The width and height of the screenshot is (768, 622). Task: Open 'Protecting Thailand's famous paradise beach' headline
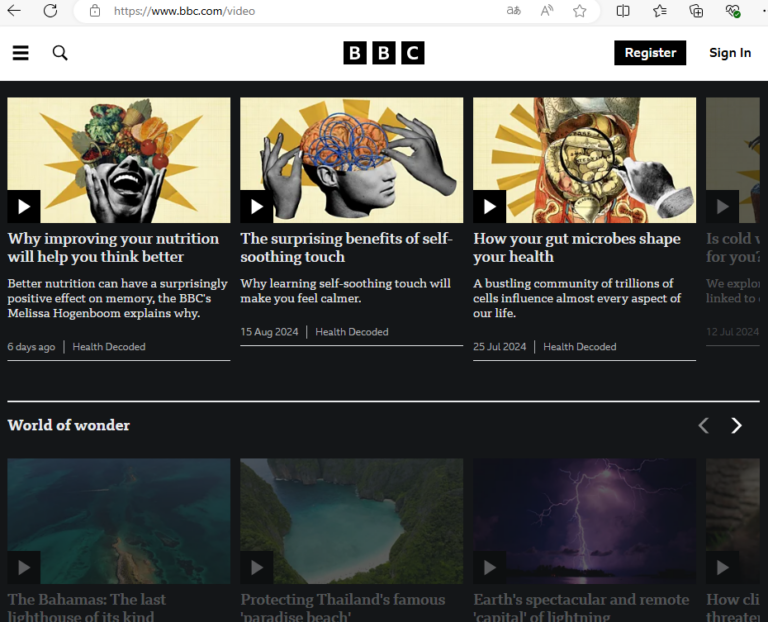click(343, 608)
